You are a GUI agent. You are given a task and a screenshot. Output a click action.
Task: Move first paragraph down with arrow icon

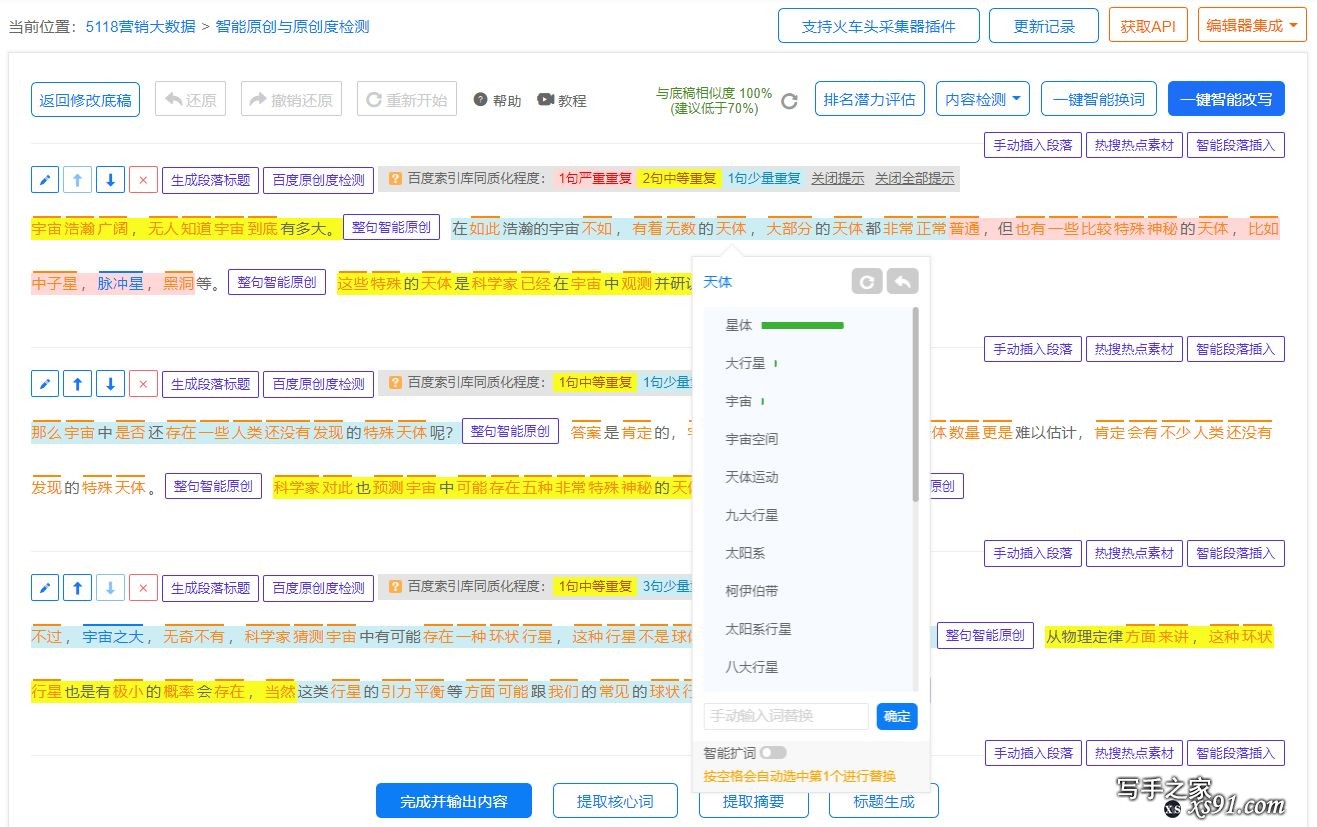(110, 180)
